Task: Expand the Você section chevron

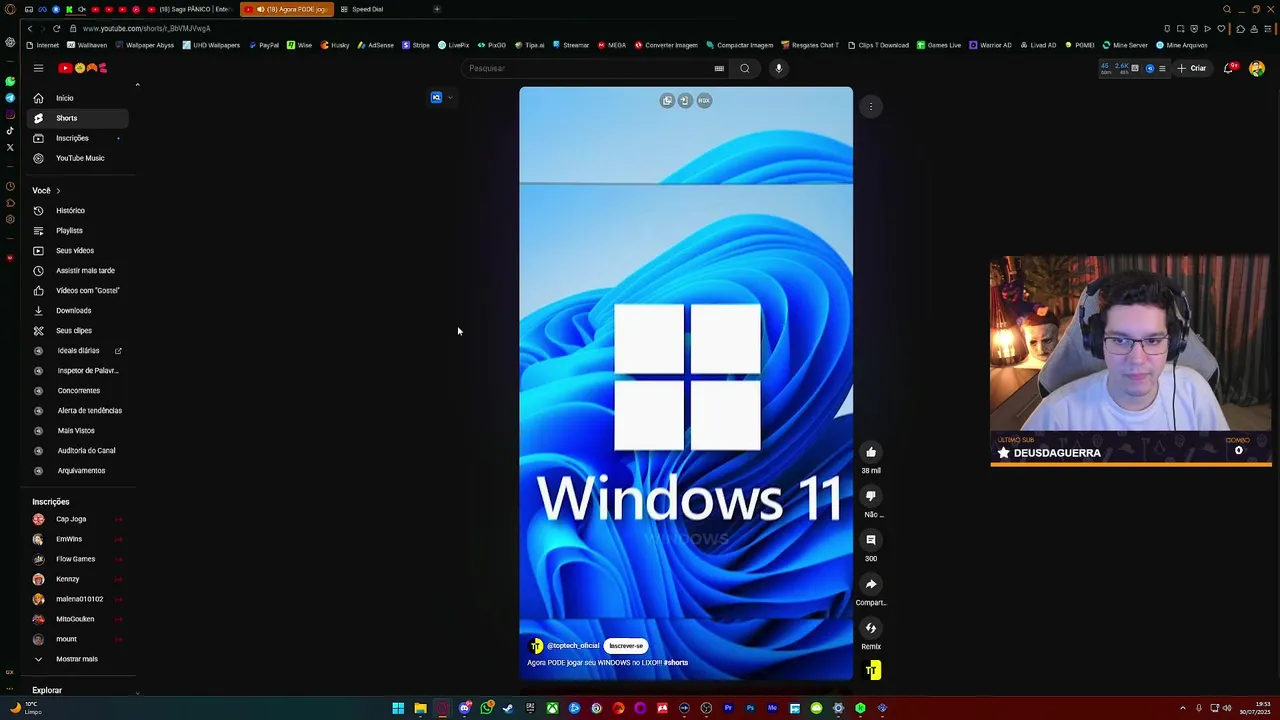Action: point(58,190)
